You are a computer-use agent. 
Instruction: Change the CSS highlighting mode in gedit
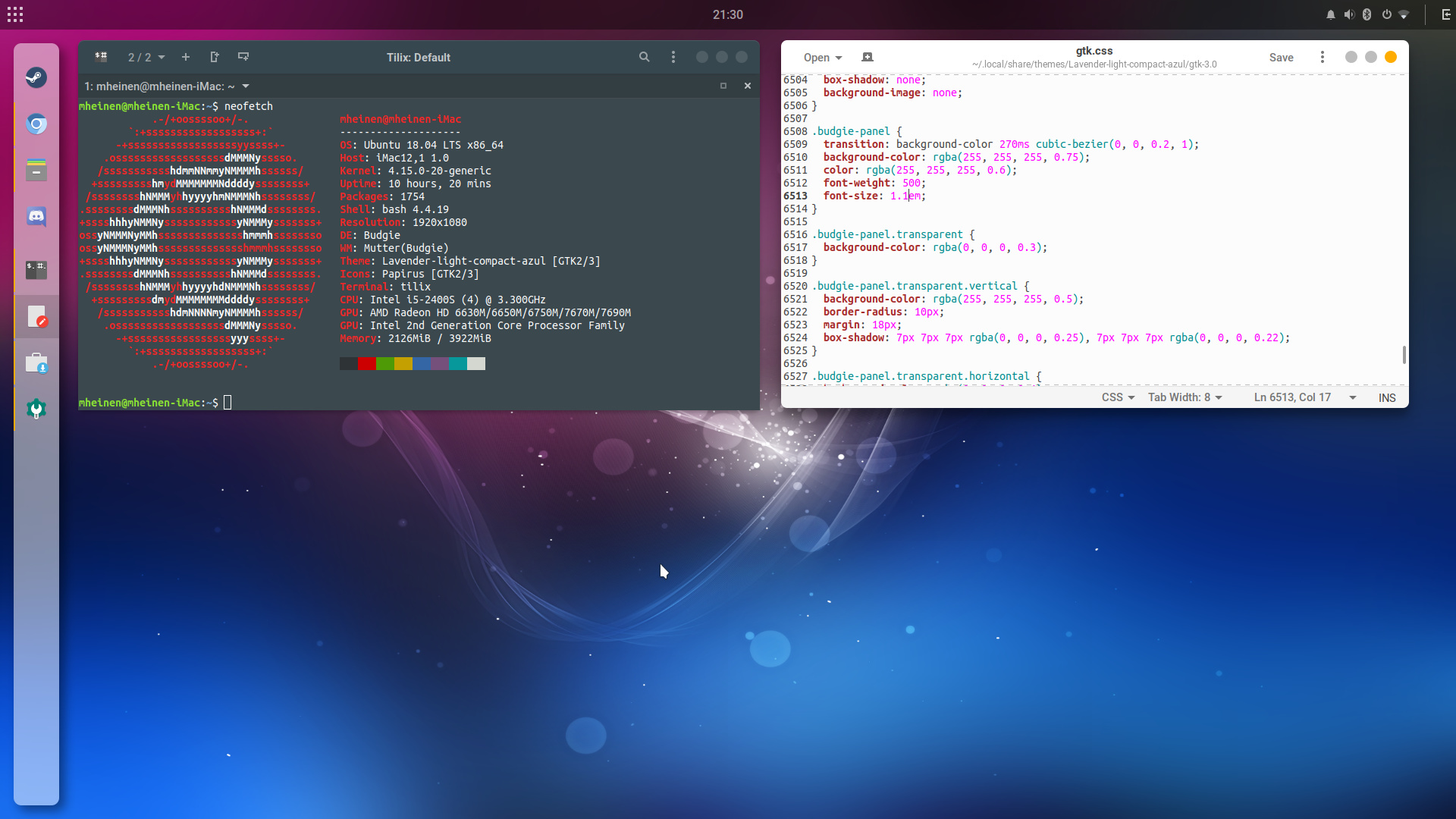(x=1117, y=397)
